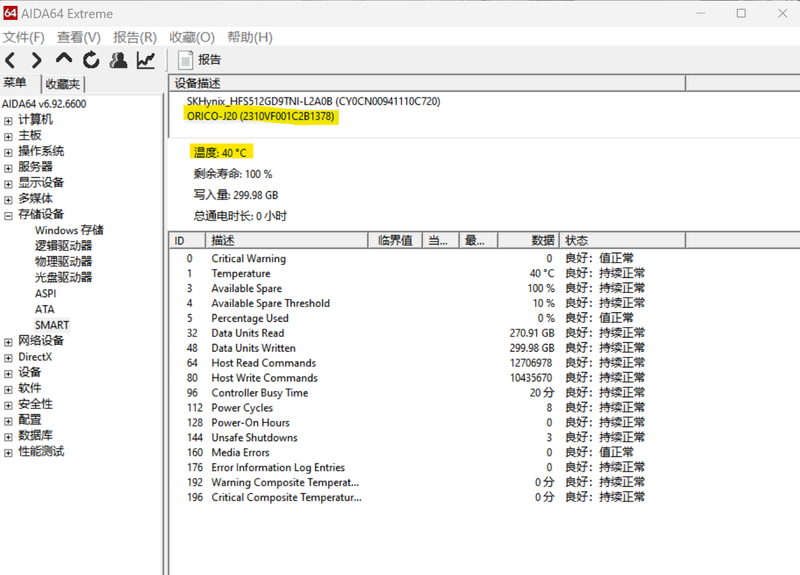Expand the 性能测试 tree node
Viewport: 800px width, 575px height.
[8, 453]
